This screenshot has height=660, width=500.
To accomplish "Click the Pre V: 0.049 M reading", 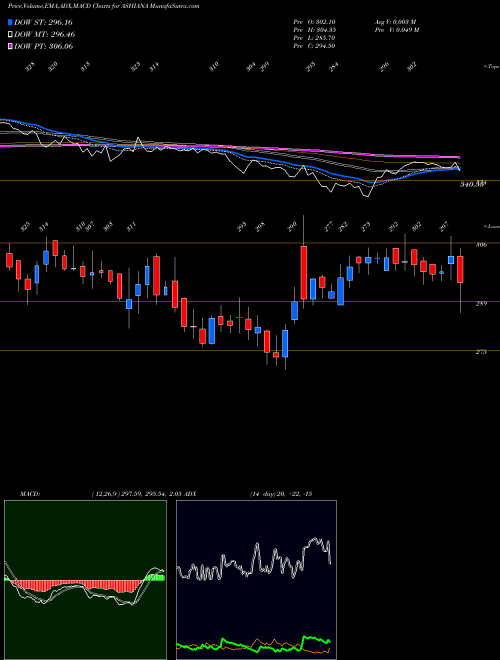I will point(396,30).
